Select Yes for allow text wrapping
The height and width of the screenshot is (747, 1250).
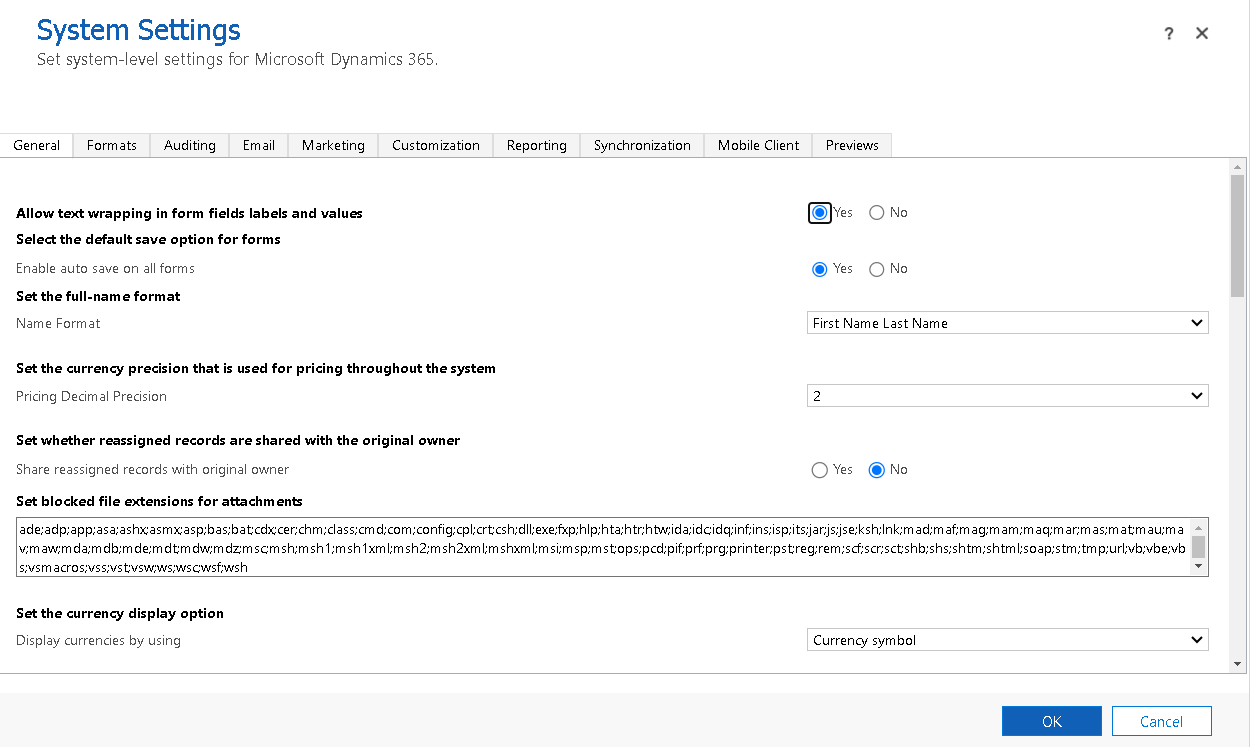(x=820, y=213)
